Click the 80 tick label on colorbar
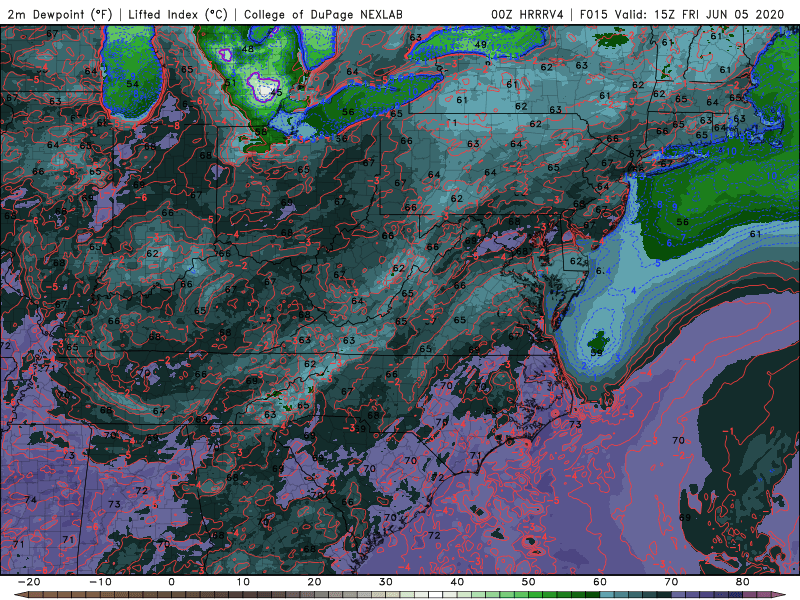Image resolution: width=800 pixels, height=600 pixels. [743, 582]
